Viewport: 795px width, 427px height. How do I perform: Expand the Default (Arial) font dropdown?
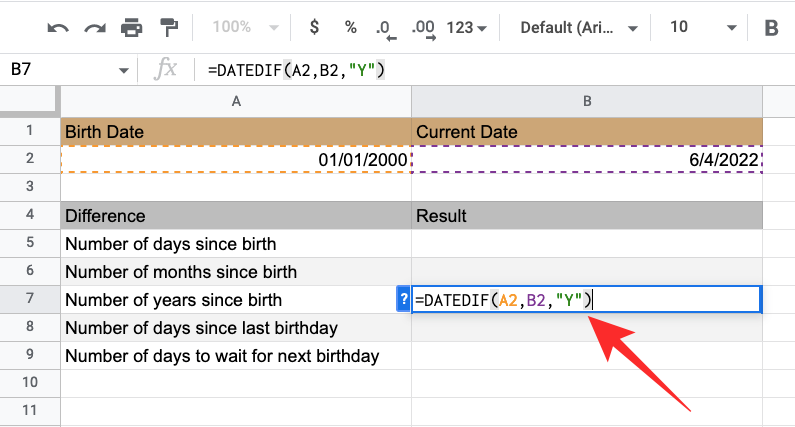pos(576,27)
